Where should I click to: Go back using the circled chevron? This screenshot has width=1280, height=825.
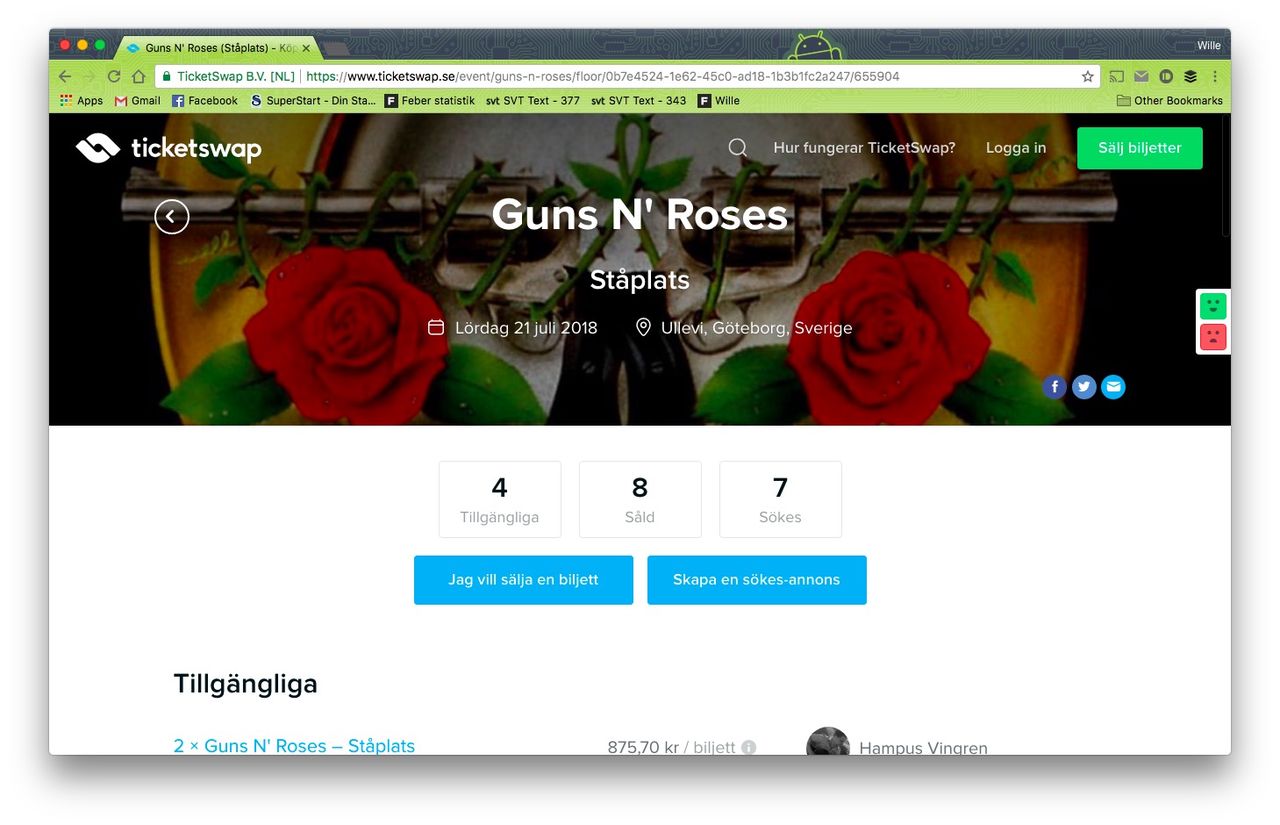(x=172, y=216)
